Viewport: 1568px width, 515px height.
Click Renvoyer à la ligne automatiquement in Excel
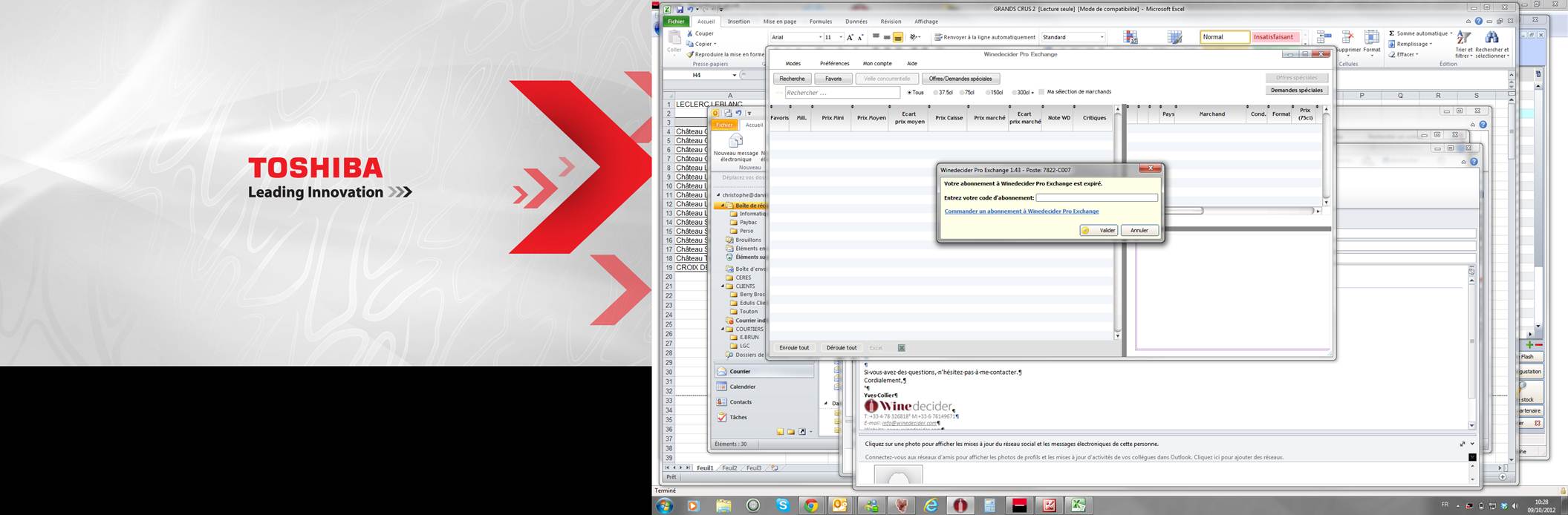click(x=984, y=37)
